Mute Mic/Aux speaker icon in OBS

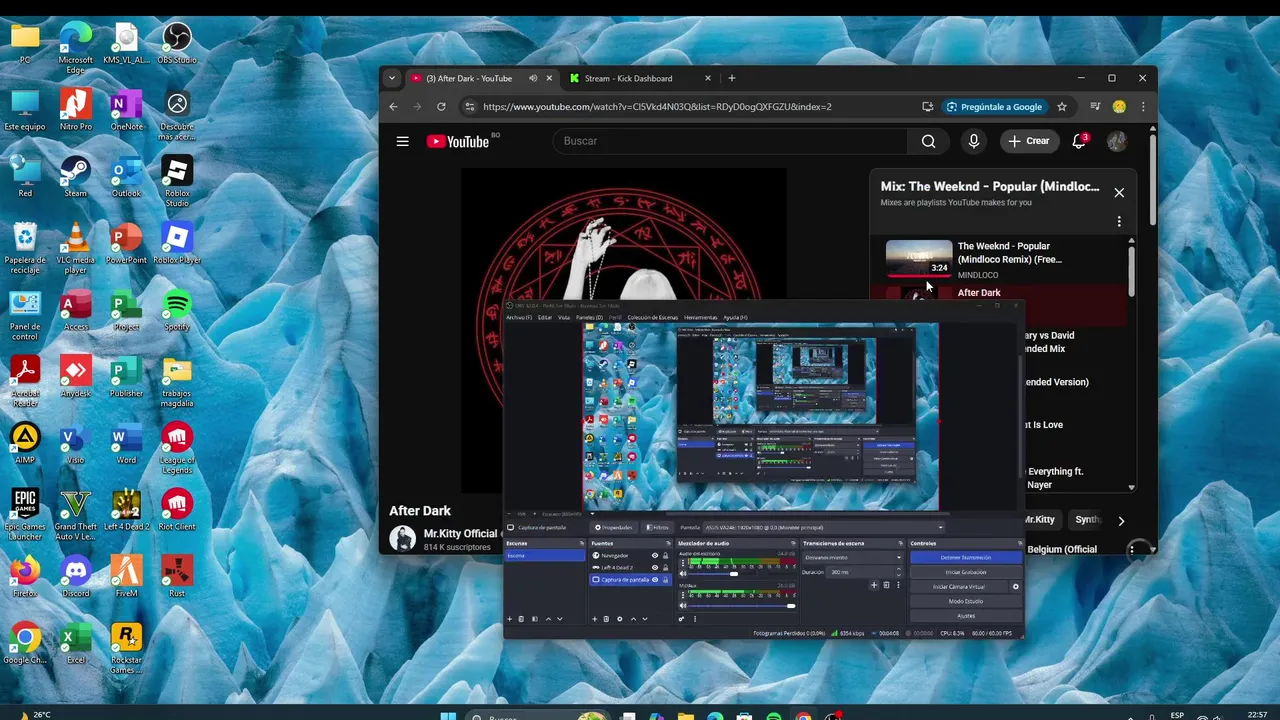point(683,606)
